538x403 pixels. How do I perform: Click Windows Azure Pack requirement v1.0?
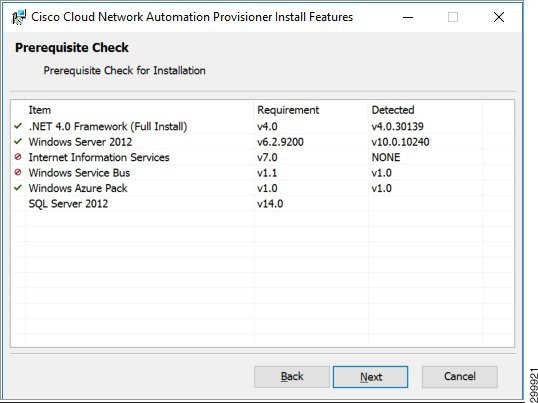[x=267, y=188]
